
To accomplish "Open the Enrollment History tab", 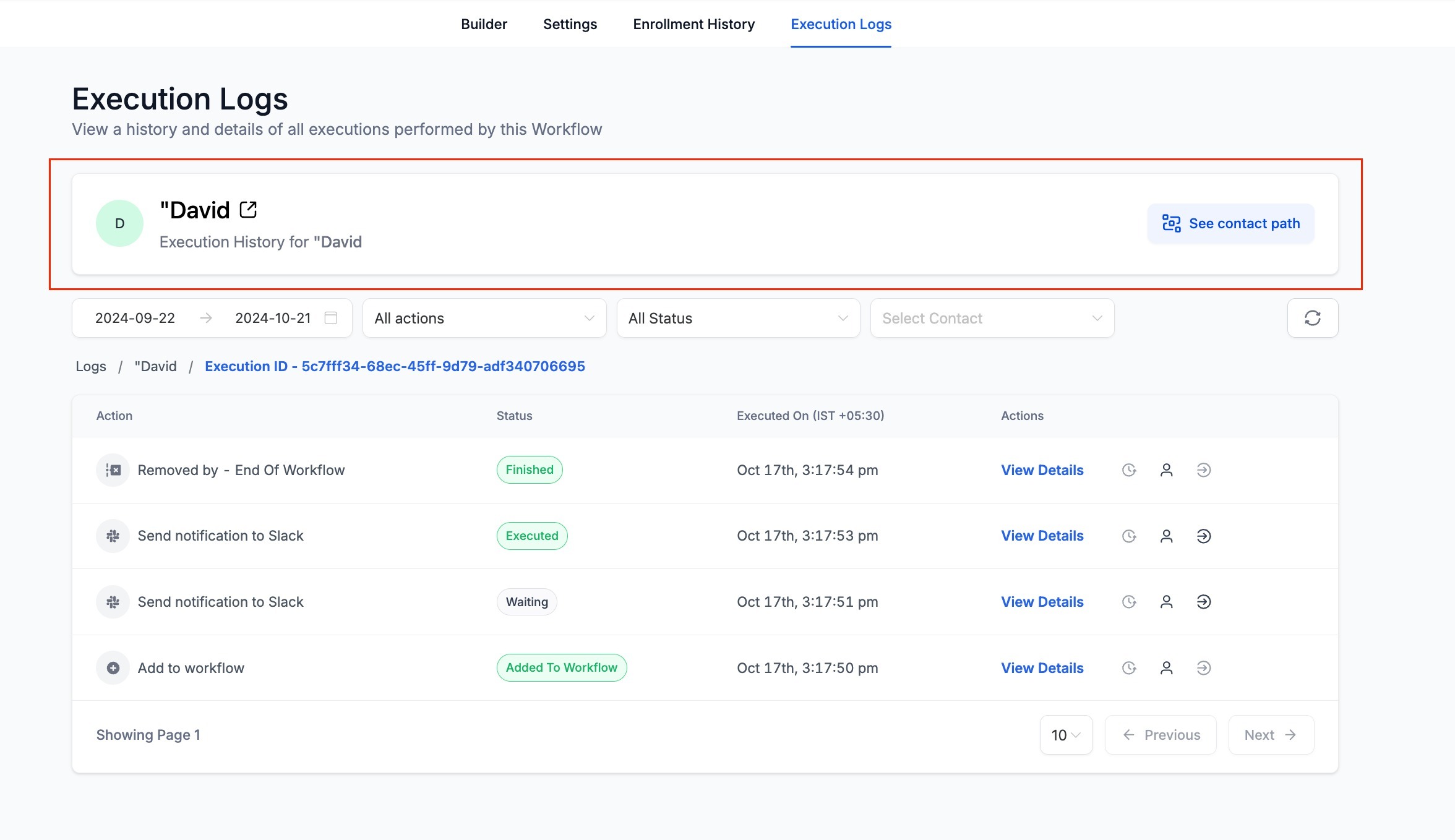I will tap(693, 24).
